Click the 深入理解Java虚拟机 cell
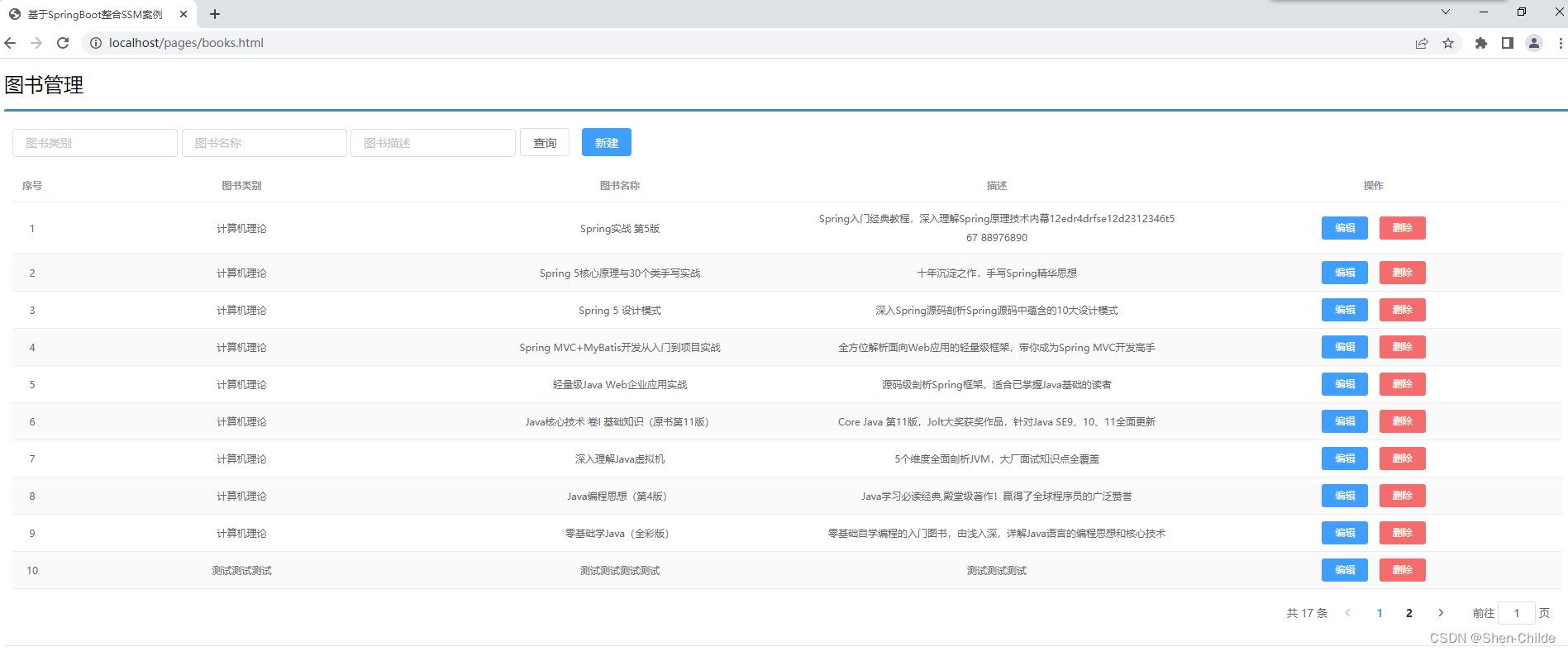 coord(620,459)
